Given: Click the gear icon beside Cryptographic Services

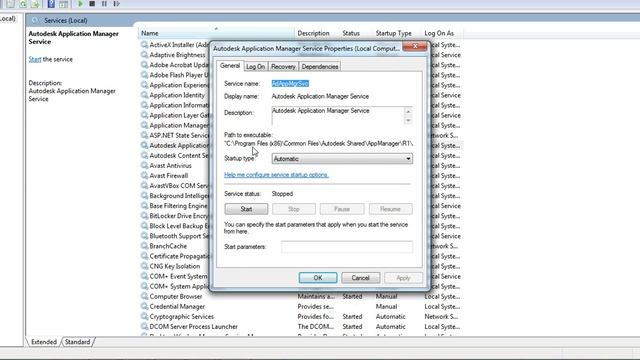Looking at the screenshot, I should [144, 316].
